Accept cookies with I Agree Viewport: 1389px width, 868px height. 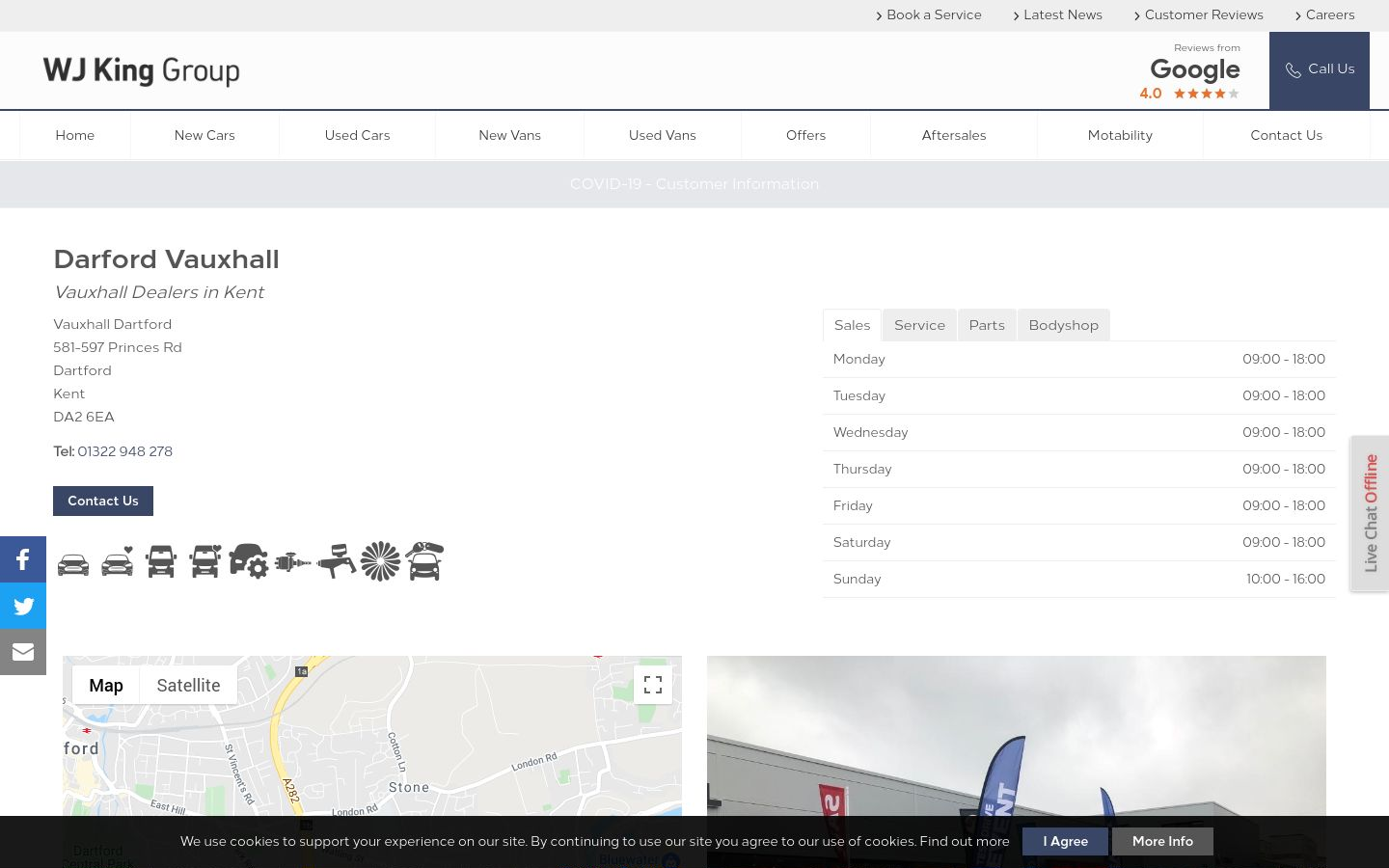click(x=1065, y=841)
